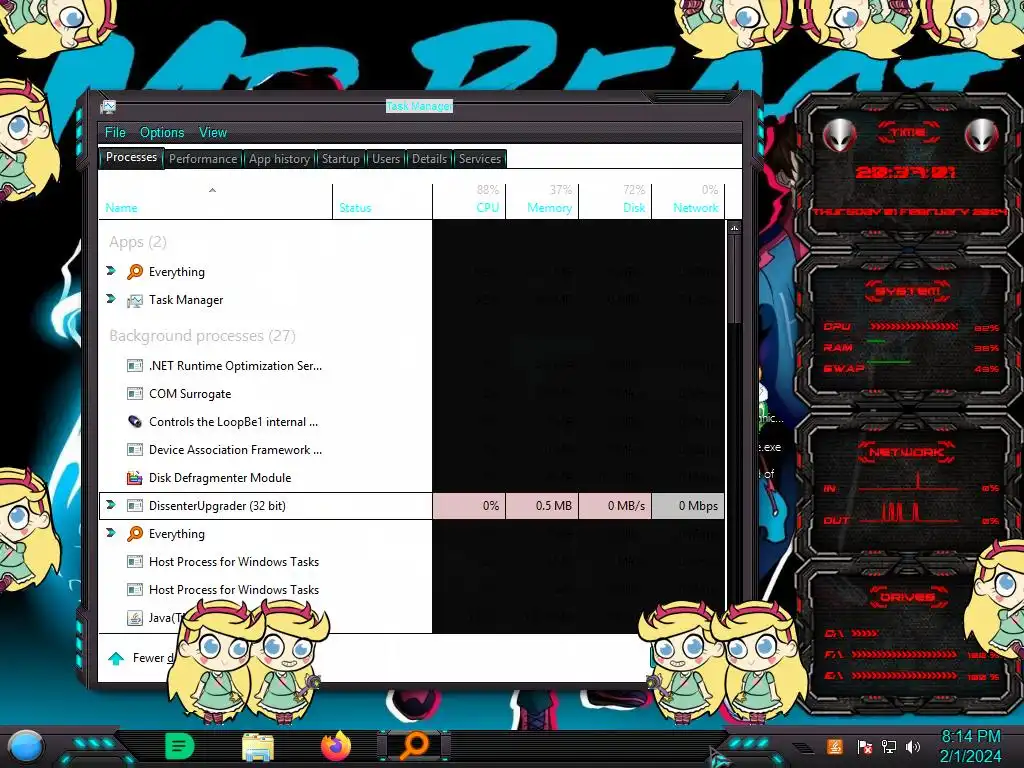
Task: Click the .NET Runtime Optimization service icon
Action: [x=135, y=366]
